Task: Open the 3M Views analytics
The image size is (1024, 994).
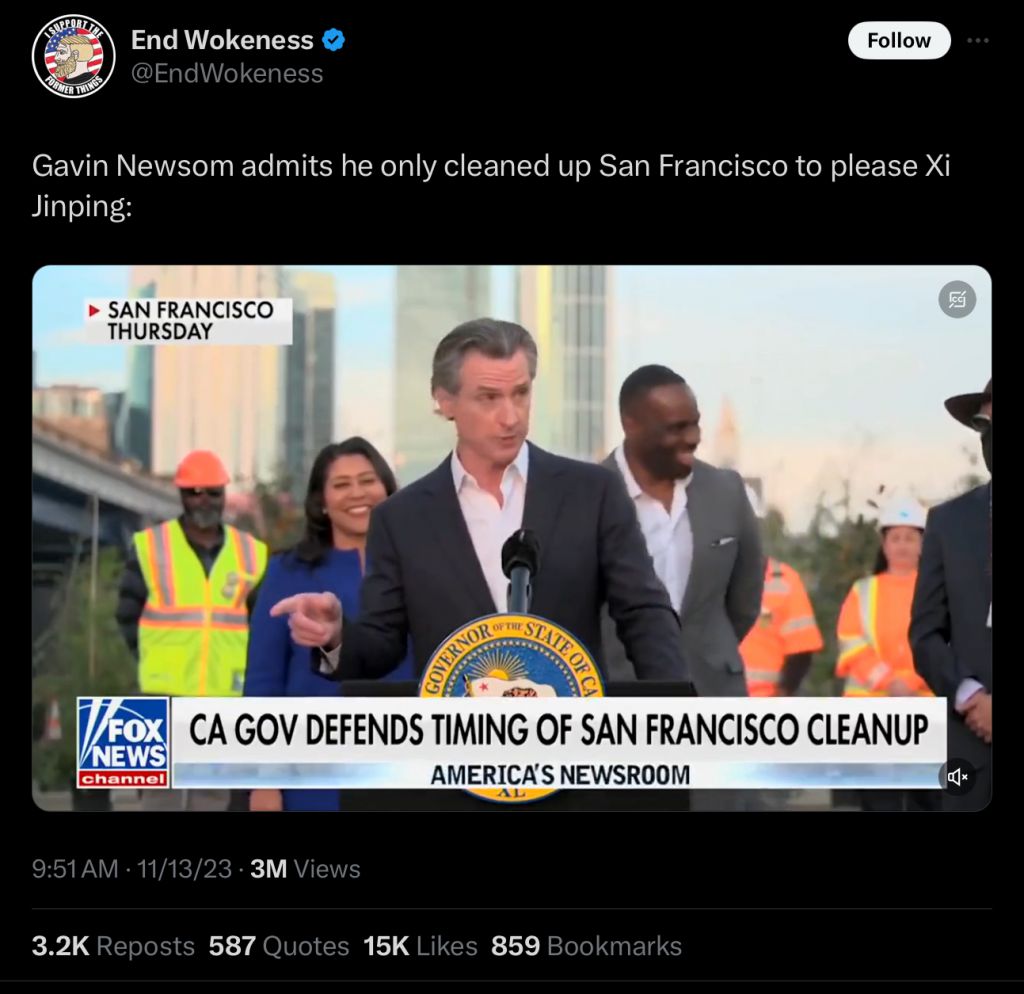Action: coord(305,869)
